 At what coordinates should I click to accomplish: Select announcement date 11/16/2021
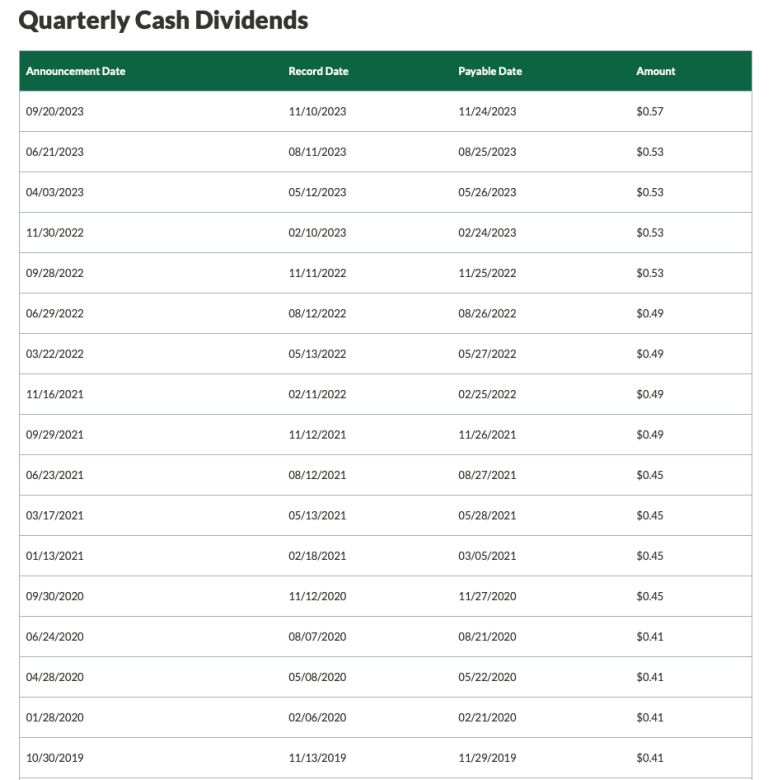[x=55, y=394]
